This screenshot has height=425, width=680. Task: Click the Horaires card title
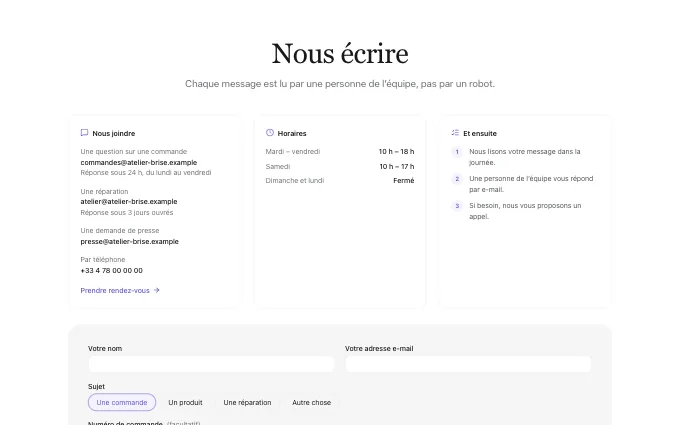coord(292,134)
